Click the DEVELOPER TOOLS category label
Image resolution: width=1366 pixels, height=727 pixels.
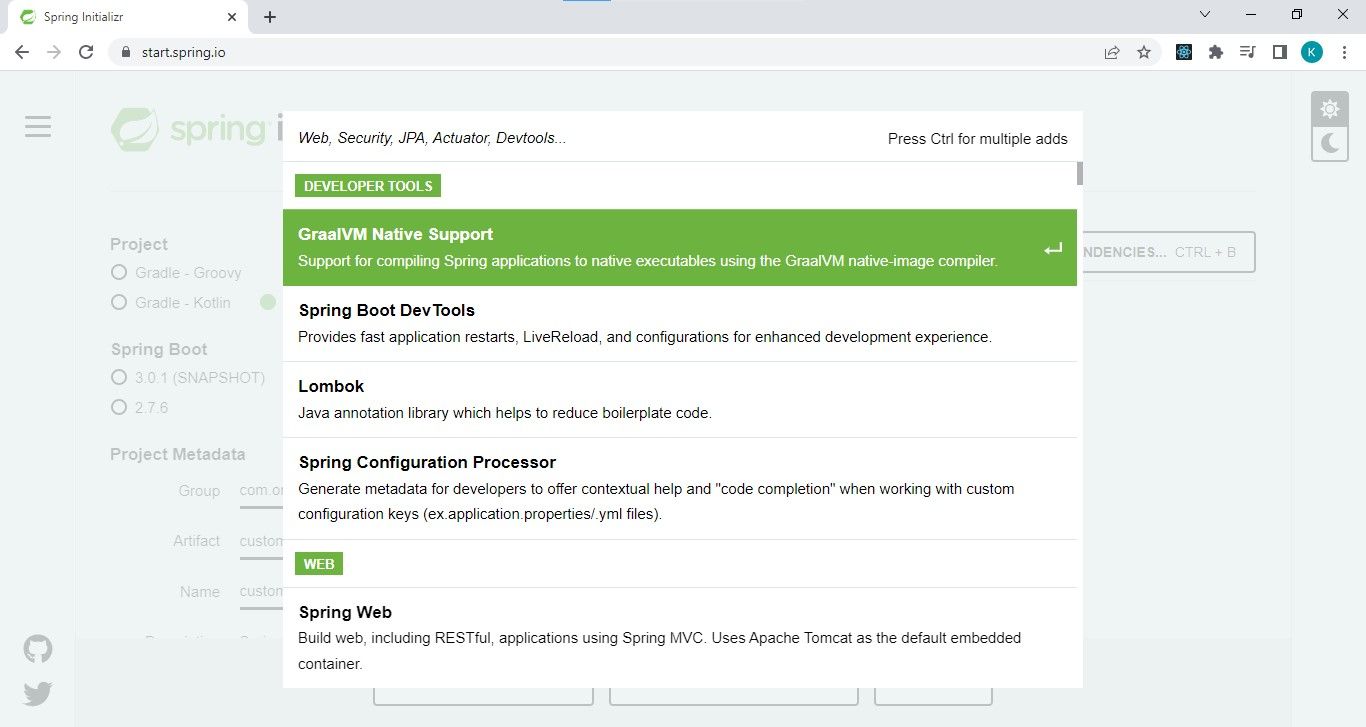point(368,186)
